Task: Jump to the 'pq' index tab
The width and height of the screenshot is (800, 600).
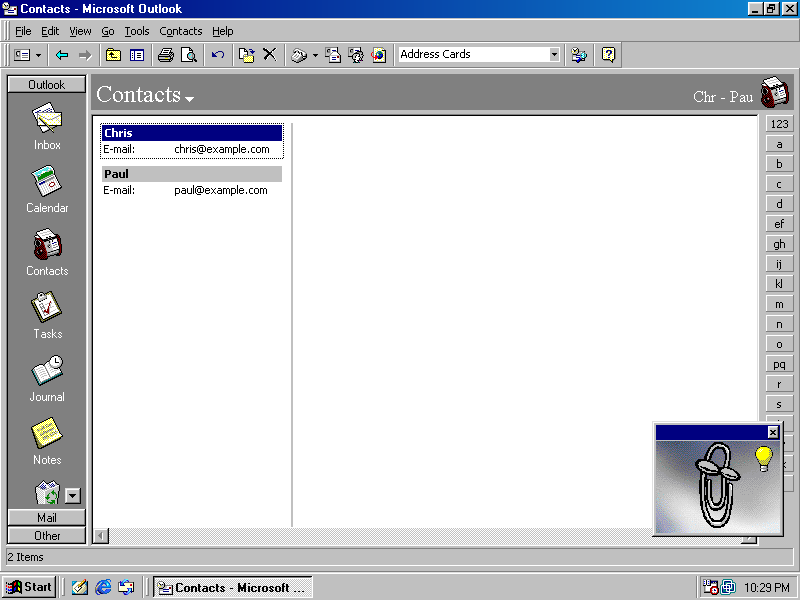Action: point(779,364)
